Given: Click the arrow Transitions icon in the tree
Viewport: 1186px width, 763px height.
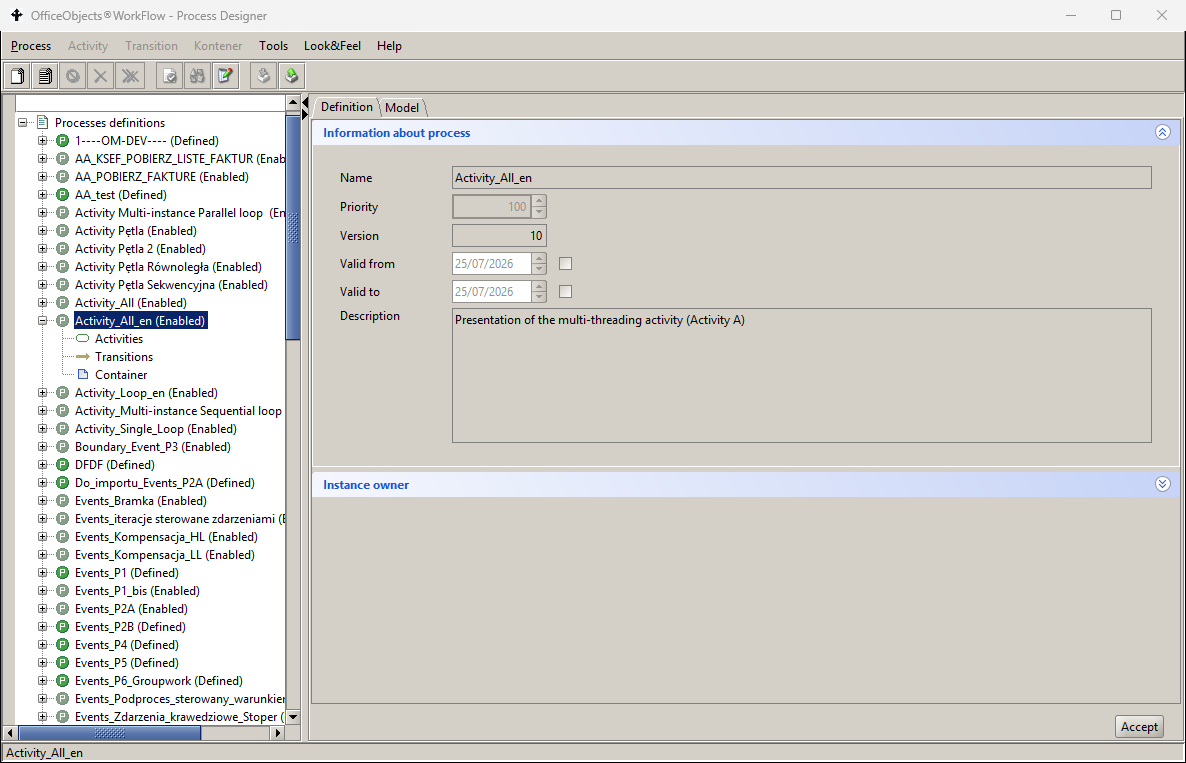Looking at the screenshot, I should coord(82,356).
